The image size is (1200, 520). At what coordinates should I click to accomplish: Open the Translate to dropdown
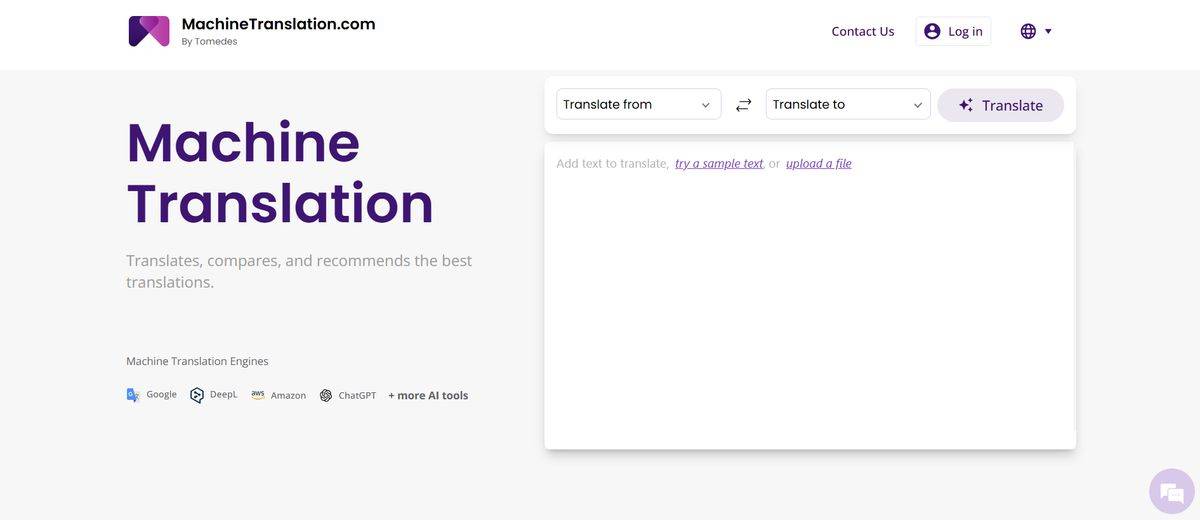click(848, 104)
